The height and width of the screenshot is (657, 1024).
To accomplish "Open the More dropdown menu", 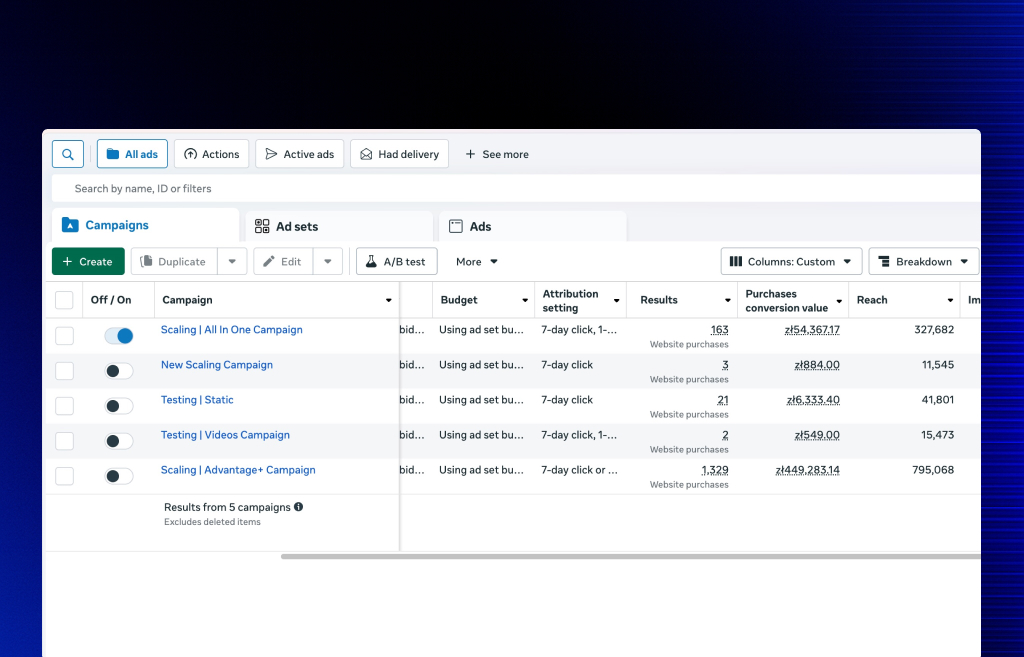I will pos(477,262).
